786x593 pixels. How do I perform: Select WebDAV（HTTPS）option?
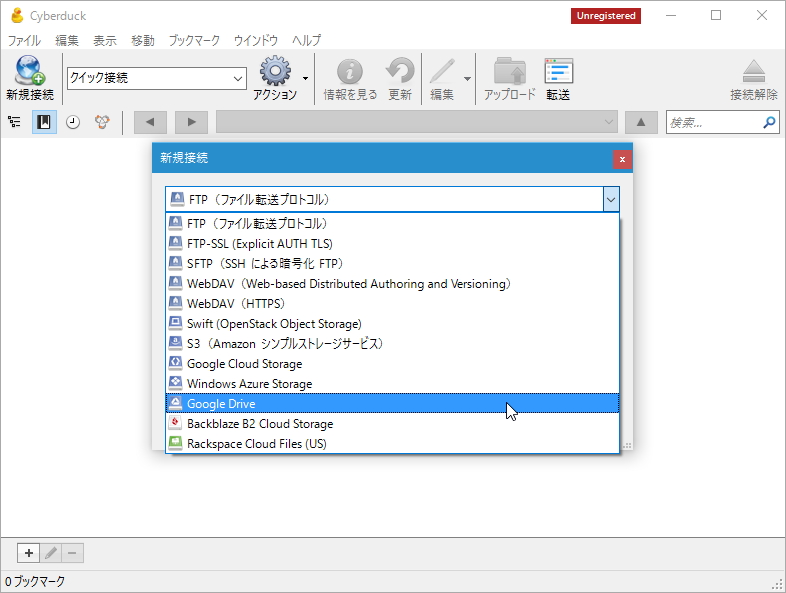[392, 303]
